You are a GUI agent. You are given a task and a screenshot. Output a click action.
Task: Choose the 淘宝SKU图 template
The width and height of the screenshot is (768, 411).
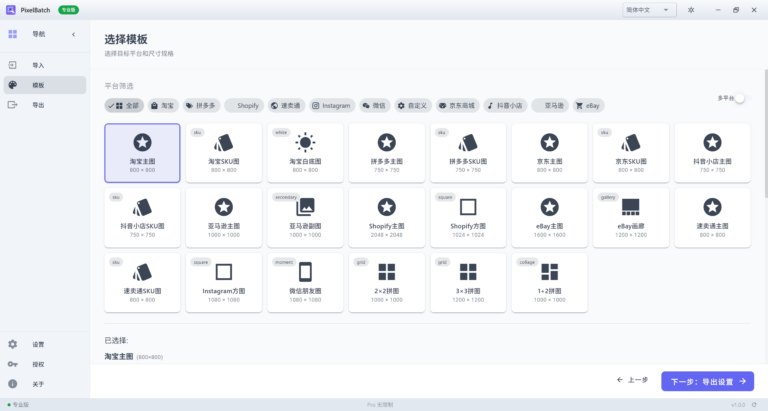224,153
